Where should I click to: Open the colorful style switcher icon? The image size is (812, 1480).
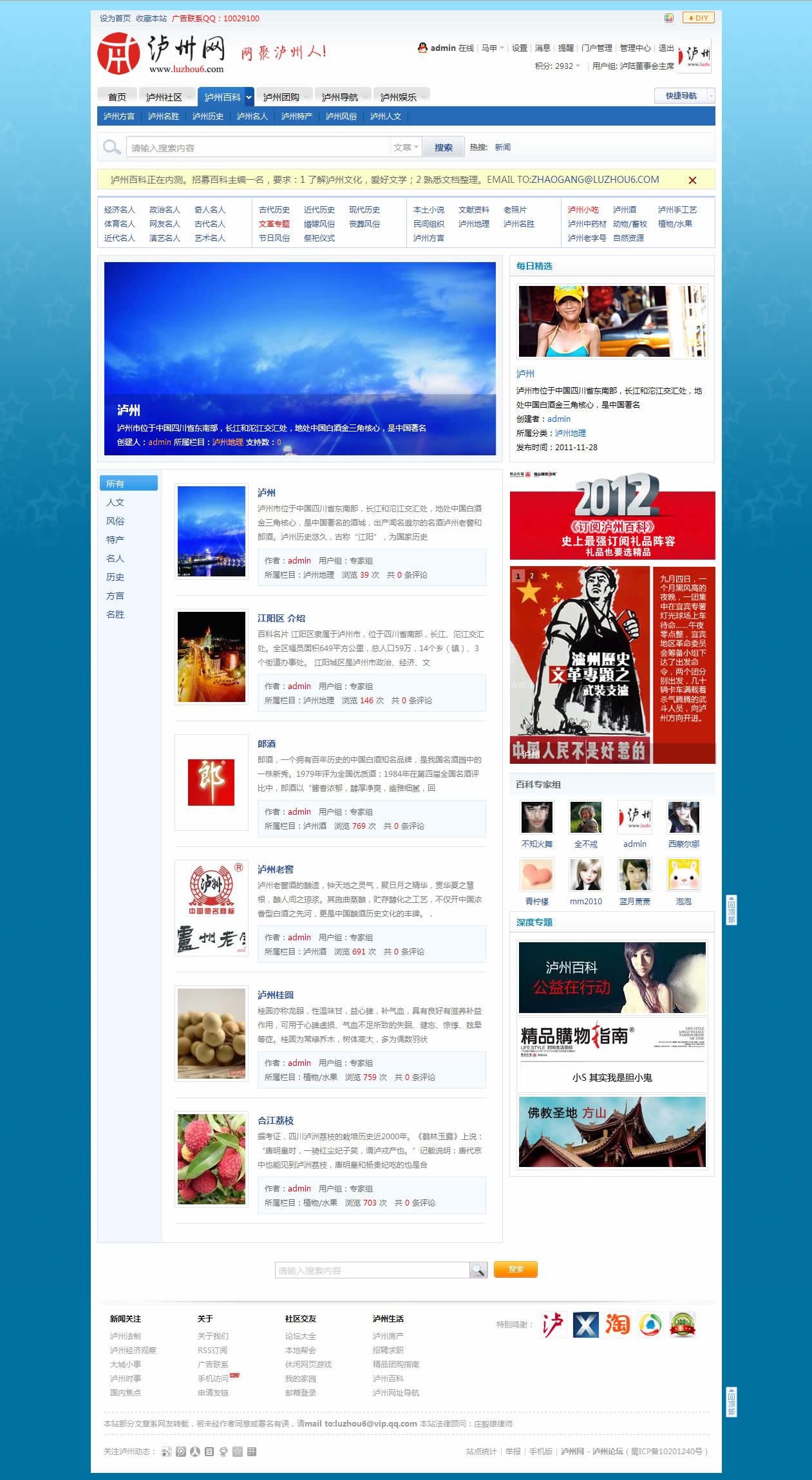(669, 18)
